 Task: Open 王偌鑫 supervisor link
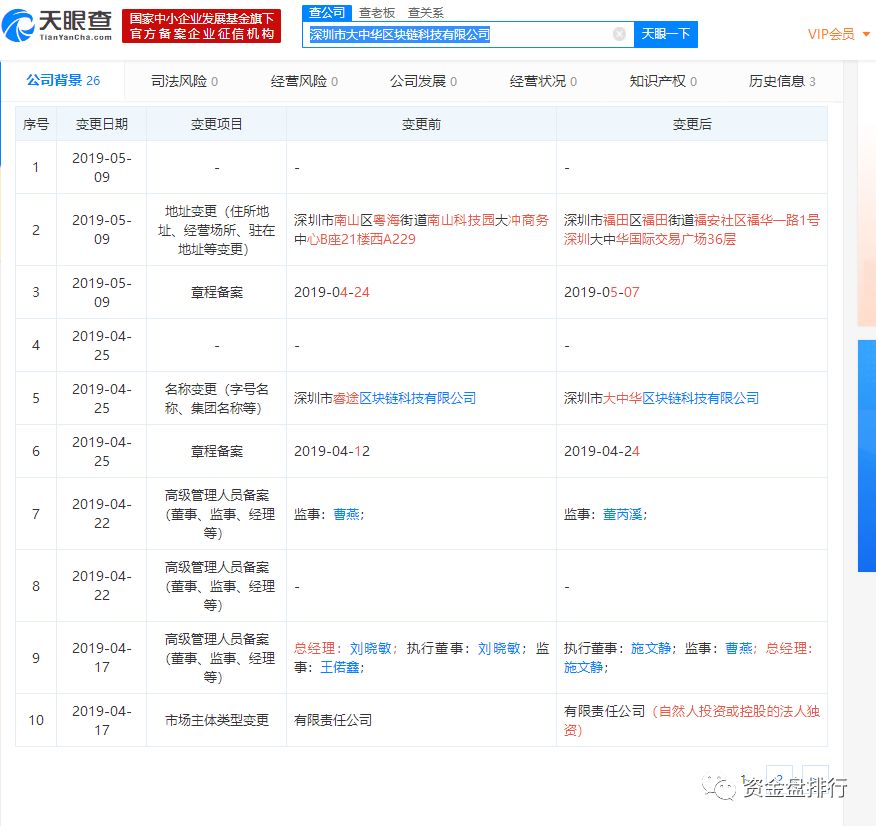pyautogui.click(x=340, y=667)
